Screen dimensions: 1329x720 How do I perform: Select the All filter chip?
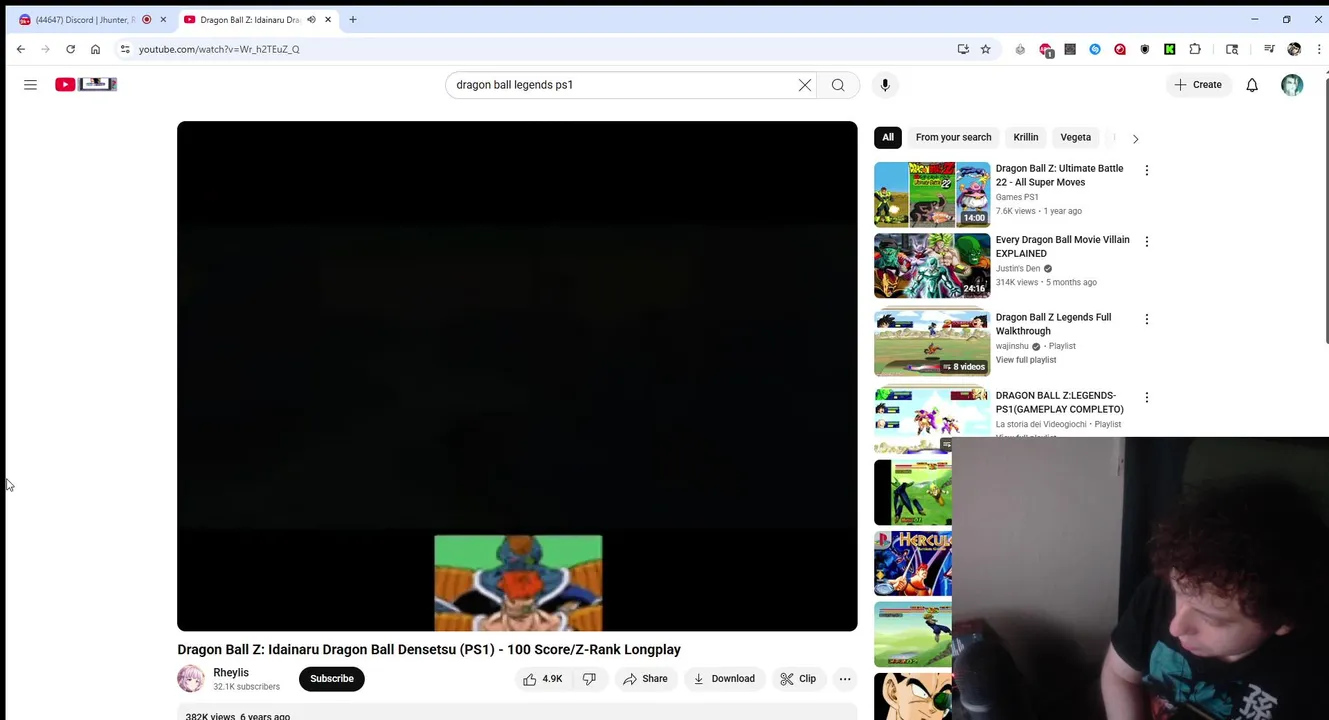pos(888,138)
